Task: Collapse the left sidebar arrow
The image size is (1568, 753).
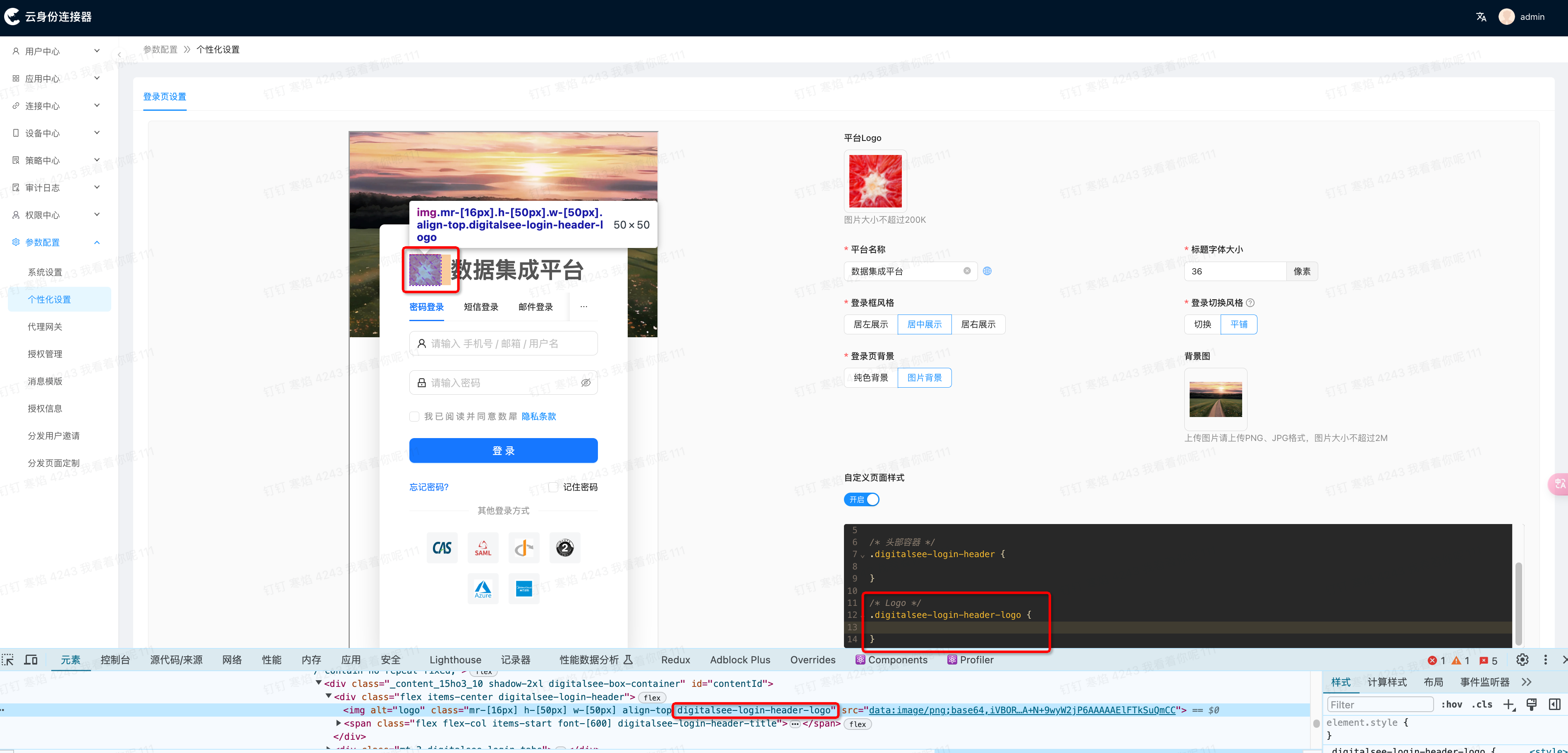Action: tap(120, 55)
